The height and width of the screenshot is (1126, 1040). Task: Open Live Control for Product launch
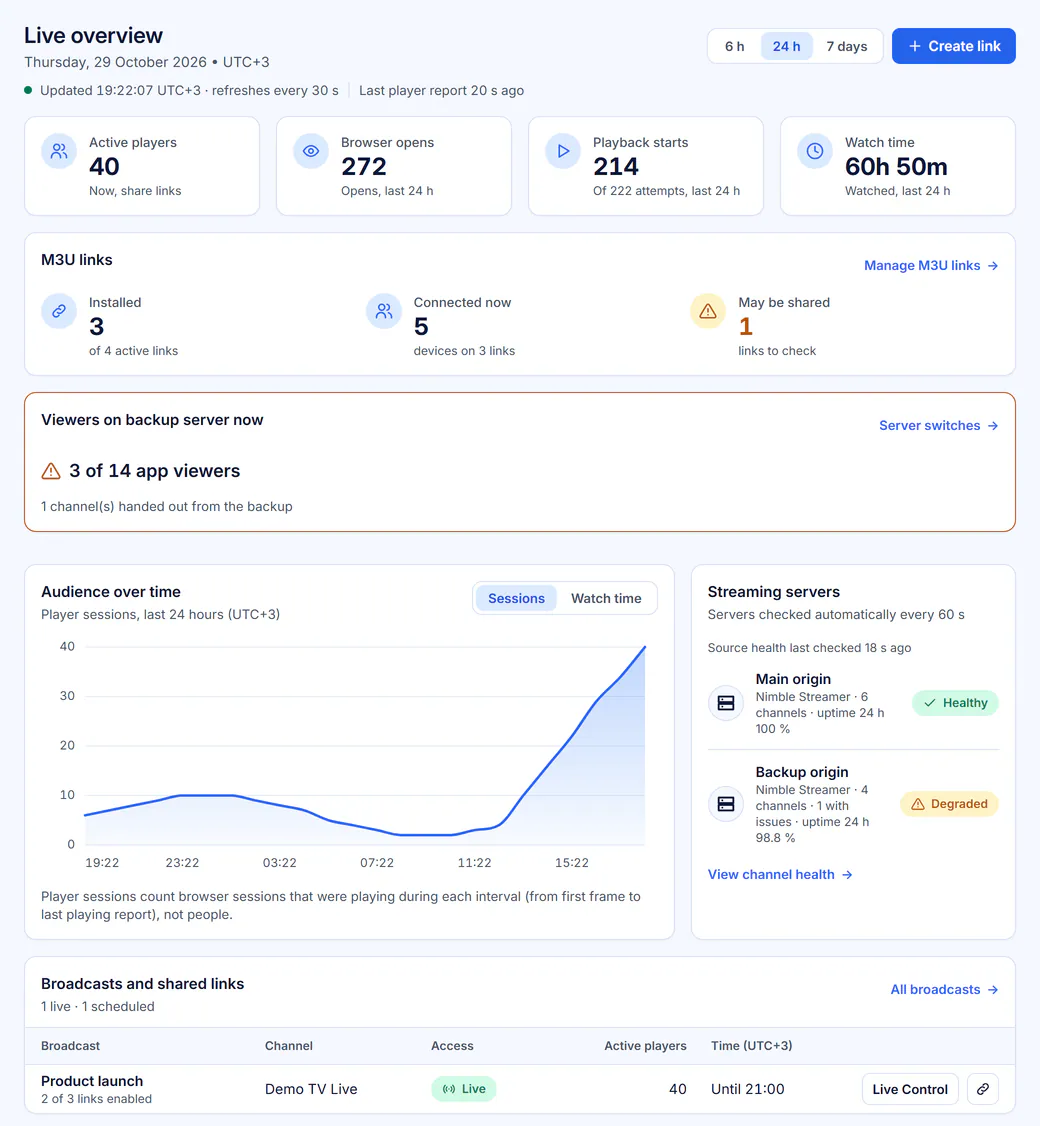click(910, 1089)
